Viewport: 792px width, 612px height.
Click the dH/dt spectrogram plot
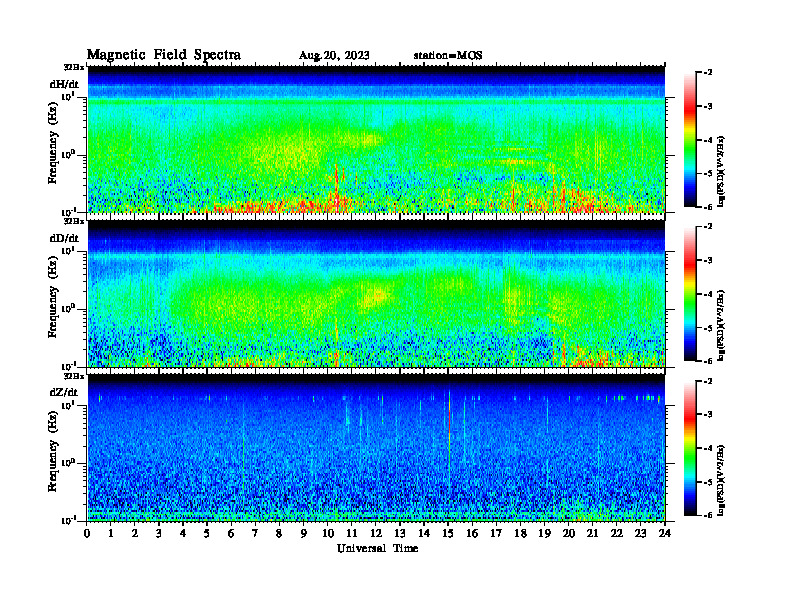point(376,139)
